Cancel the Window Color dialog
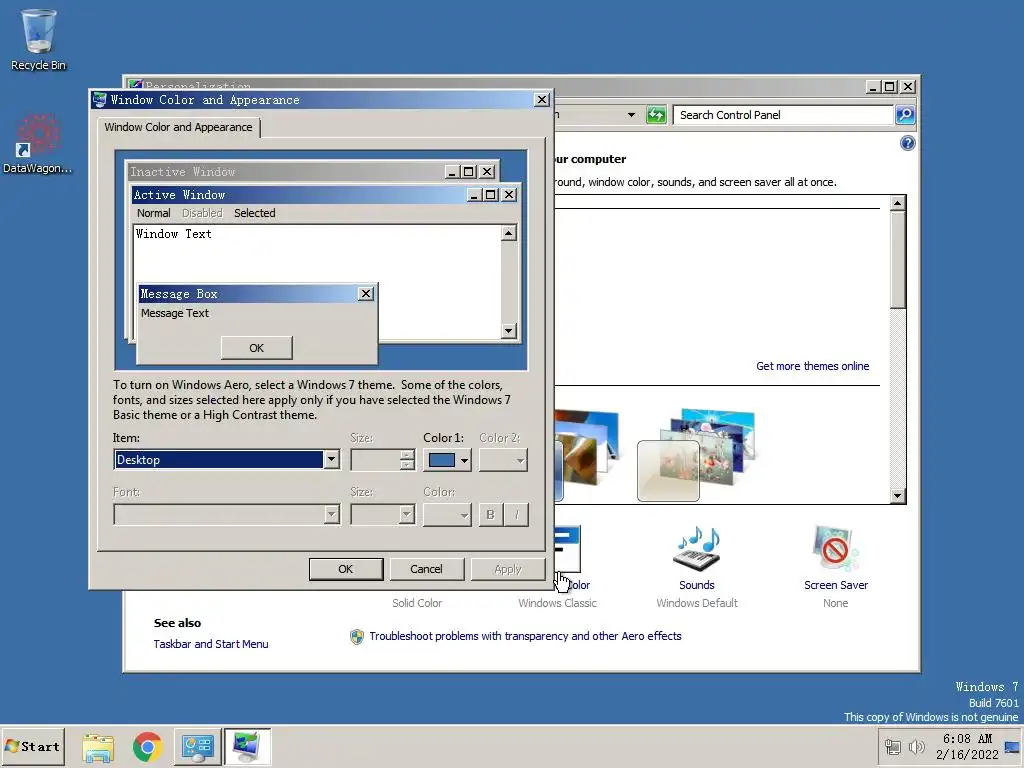This screenshot has width=1024, height=768. point(426,569)
